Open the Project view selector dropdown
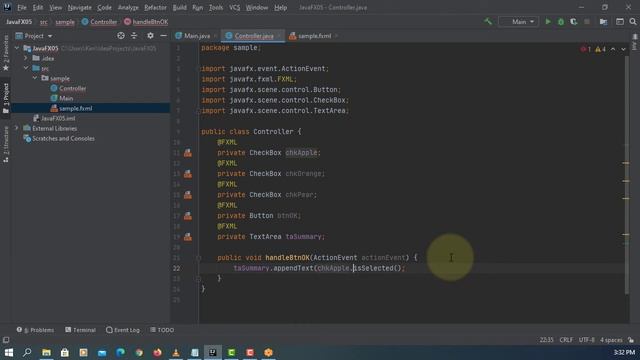 [34, 36]
